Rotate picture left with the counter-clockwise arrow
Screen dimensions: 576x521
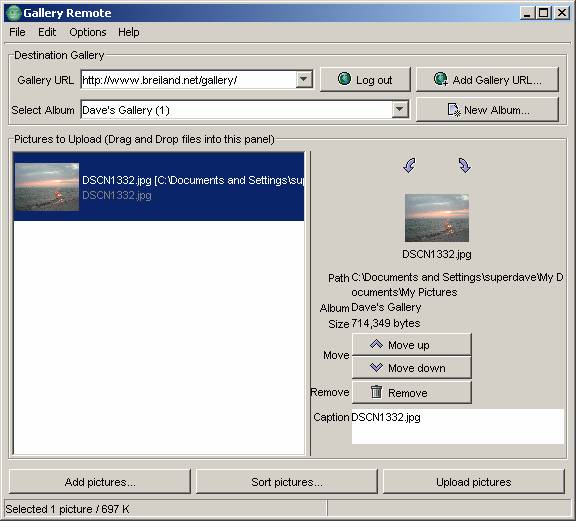click(409, 165)
